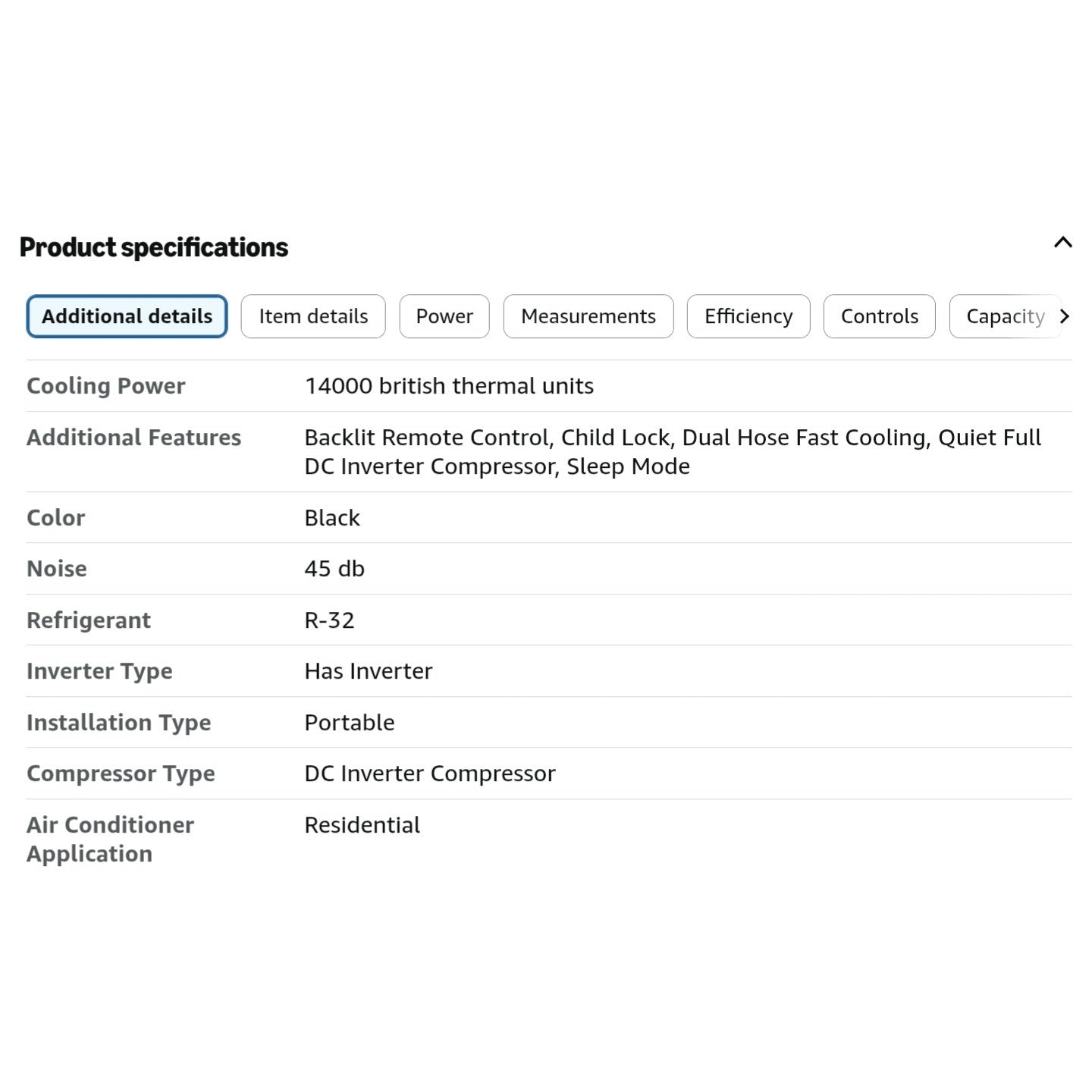Click the Air Conditioner Application value Residential
1092x1092 pixels.
362,825
